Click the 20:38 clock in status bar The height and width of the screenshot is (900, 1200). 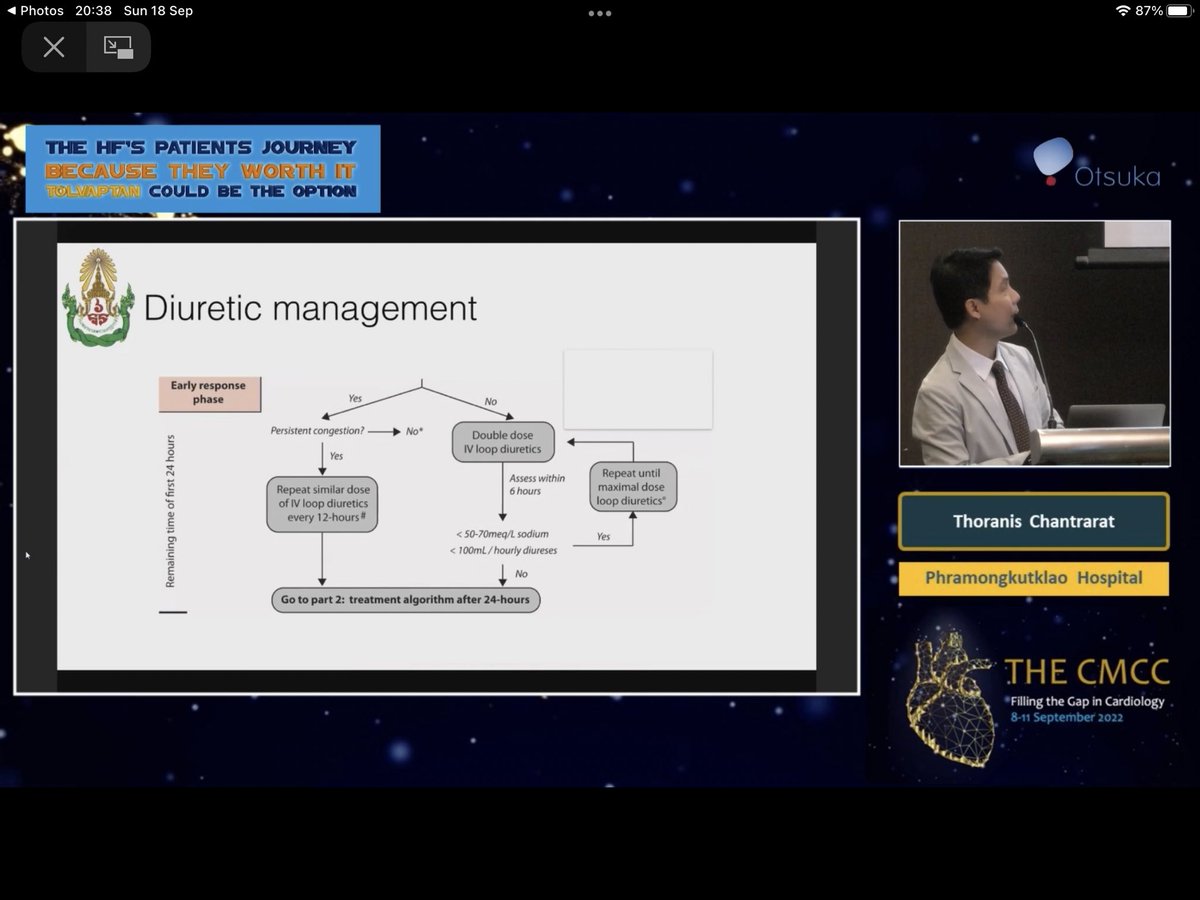(x=91, y=11)
